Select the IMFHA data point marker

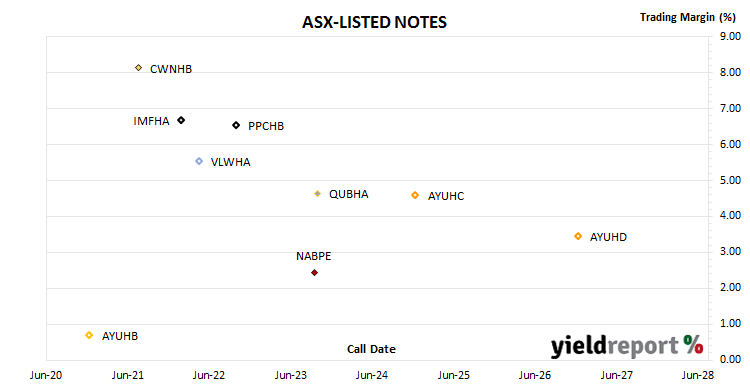(181, 120)
